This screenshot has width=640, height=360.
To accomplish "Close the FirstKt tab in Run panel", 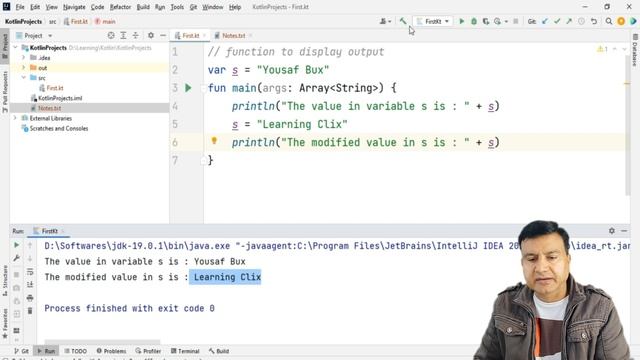I will [63, 231].
